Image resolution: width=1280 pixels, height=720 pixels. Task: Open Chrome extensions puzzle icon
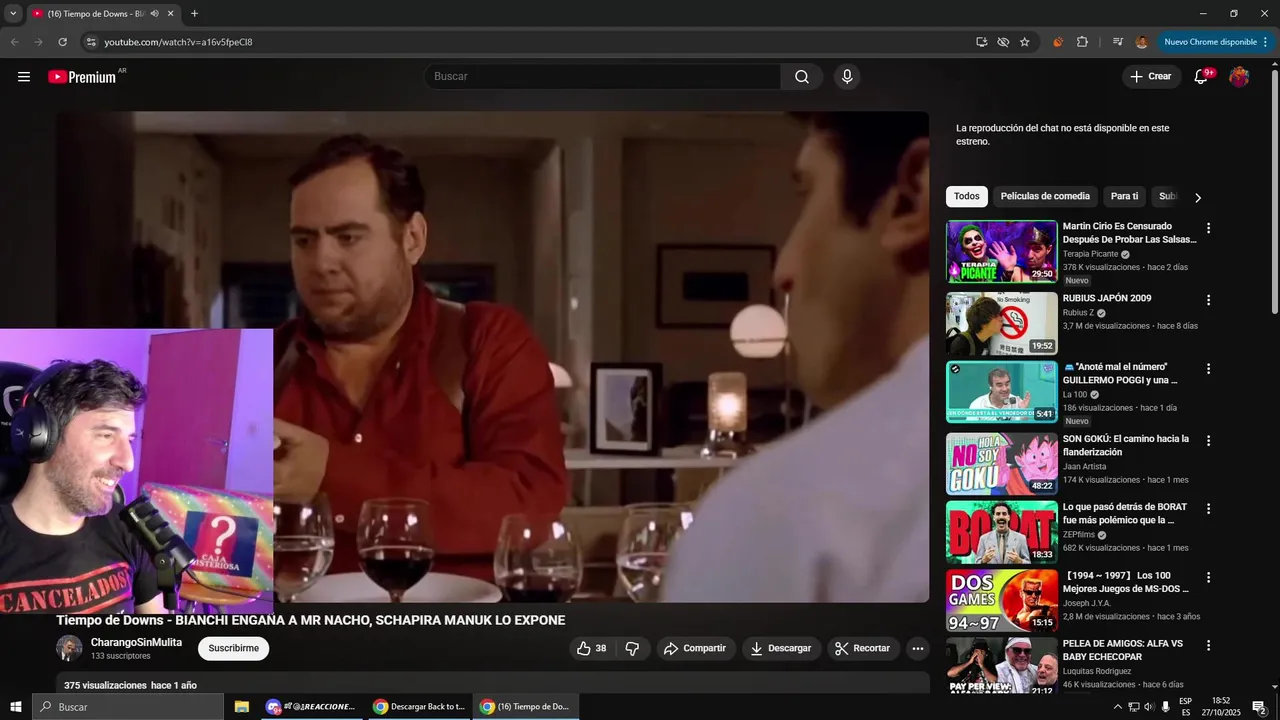pyautogui.click(x=1082, y=42)
